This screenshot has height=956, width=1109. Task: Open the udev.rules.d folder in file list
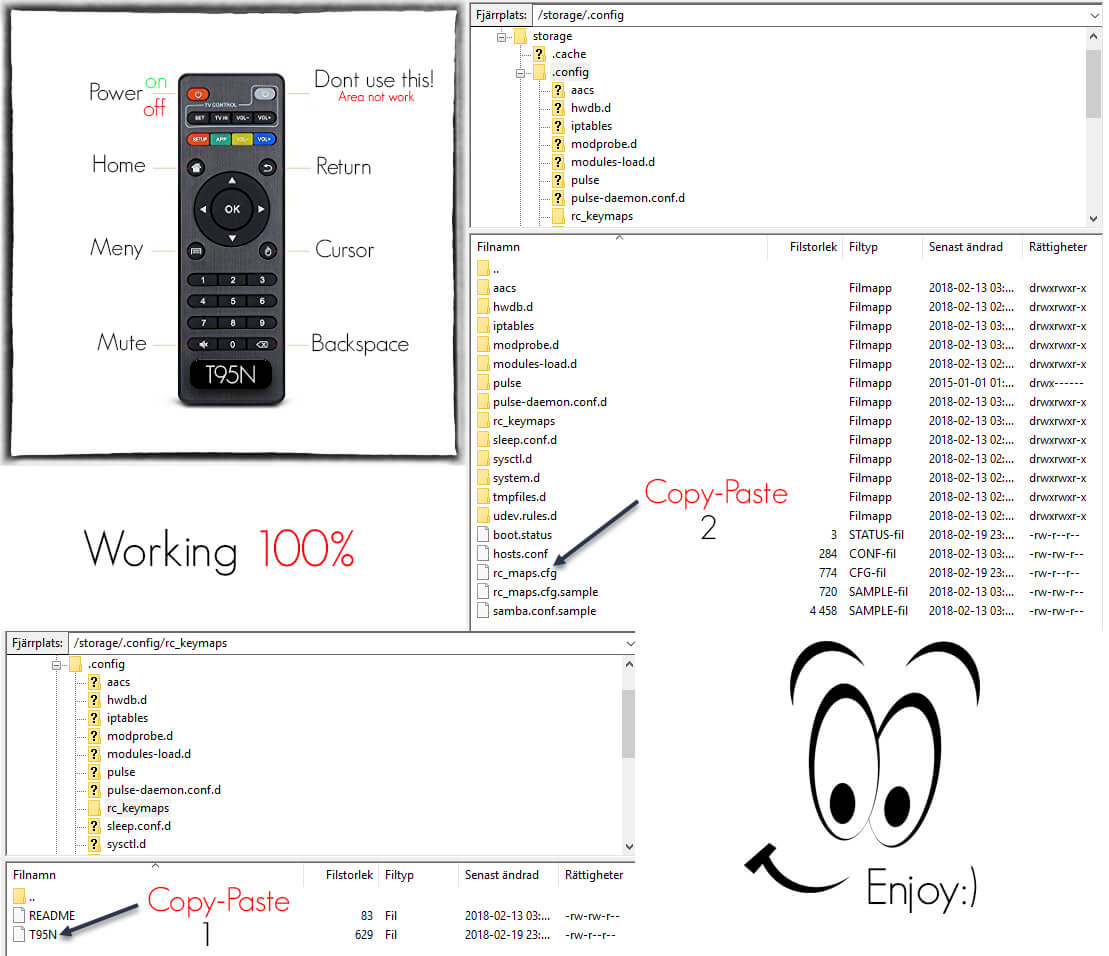coord(524,516)
